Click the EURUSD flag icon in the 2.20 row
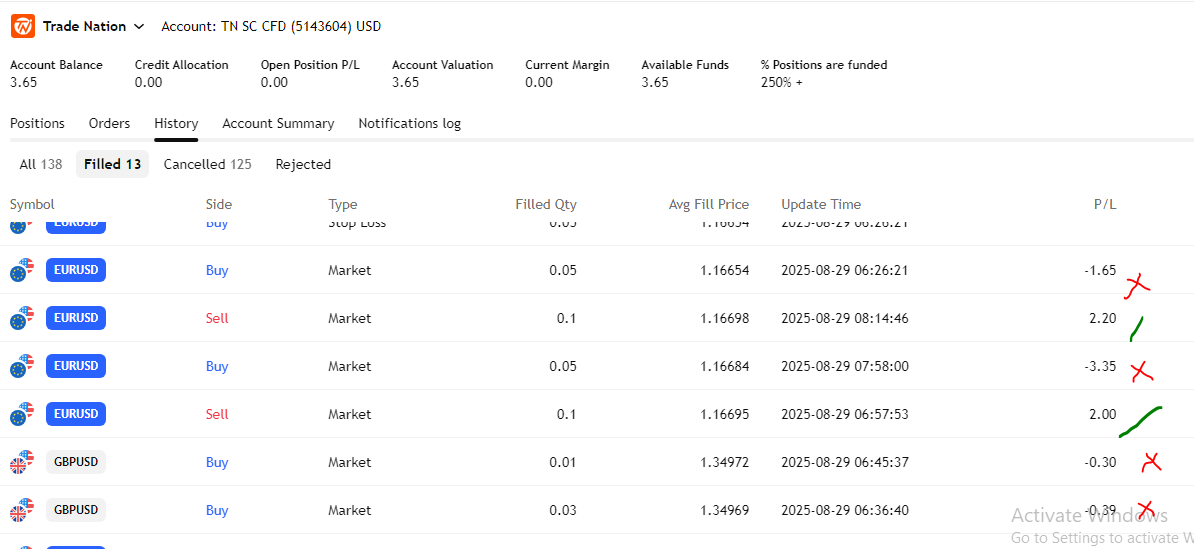Screen dimensions: 1194x549 coord(21,318)
